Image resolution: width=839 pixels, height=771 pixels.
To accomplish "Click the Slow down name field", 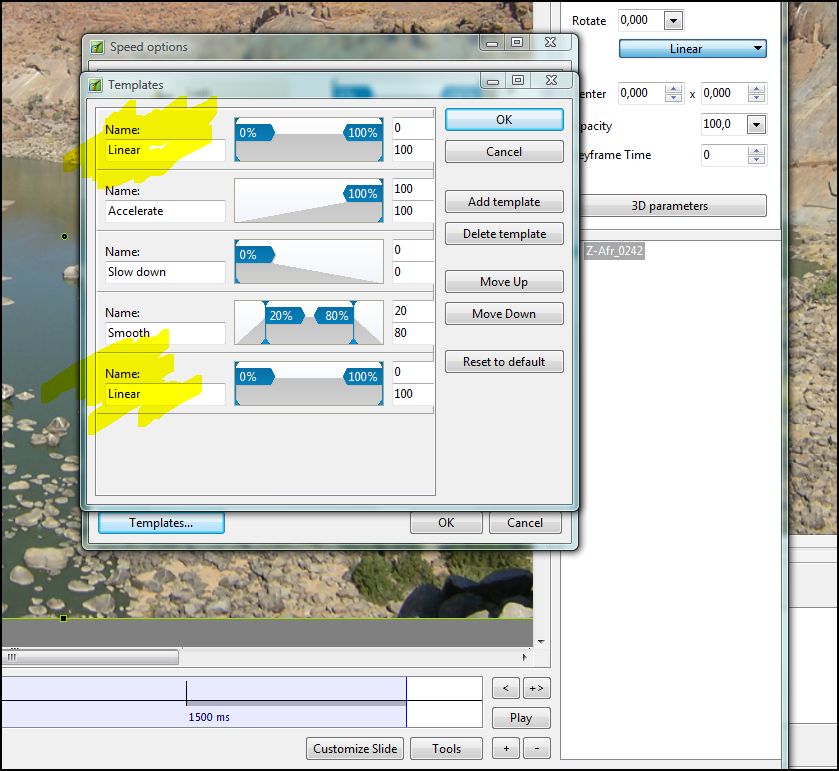I will (165, 272).
